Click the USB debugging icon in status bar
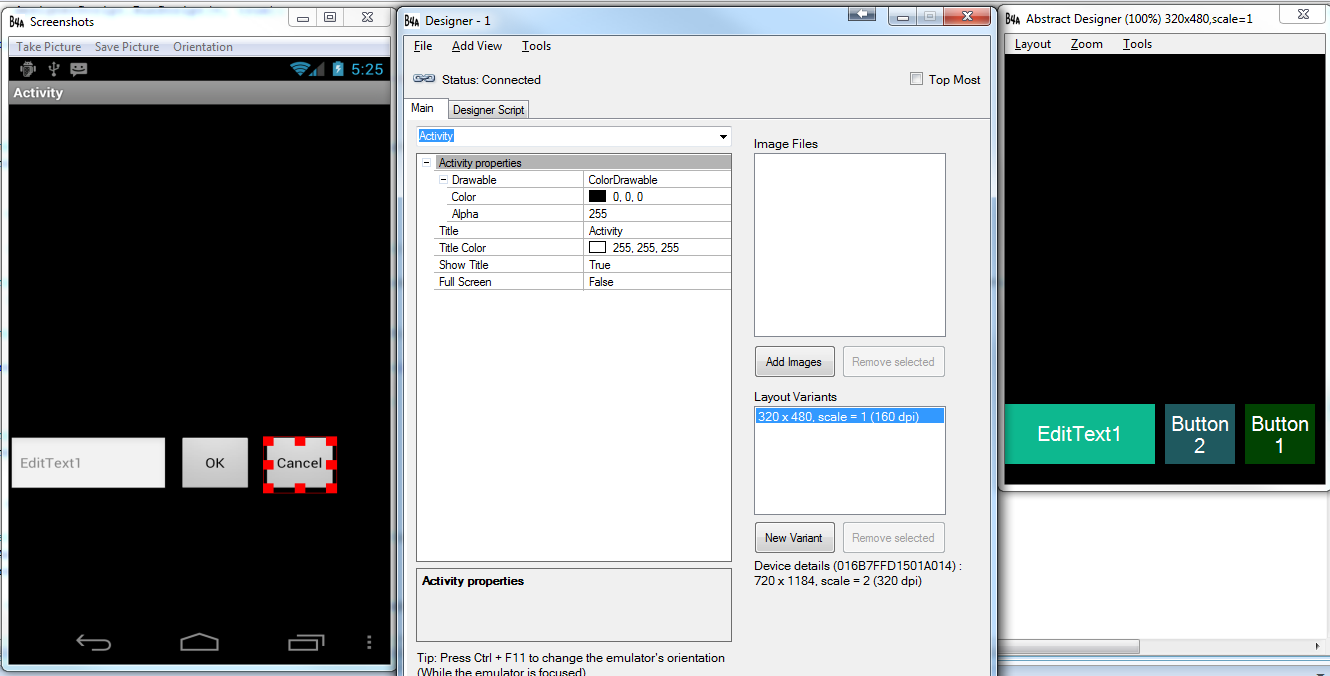The image size is (1330, 676). (x=54, y=69)
